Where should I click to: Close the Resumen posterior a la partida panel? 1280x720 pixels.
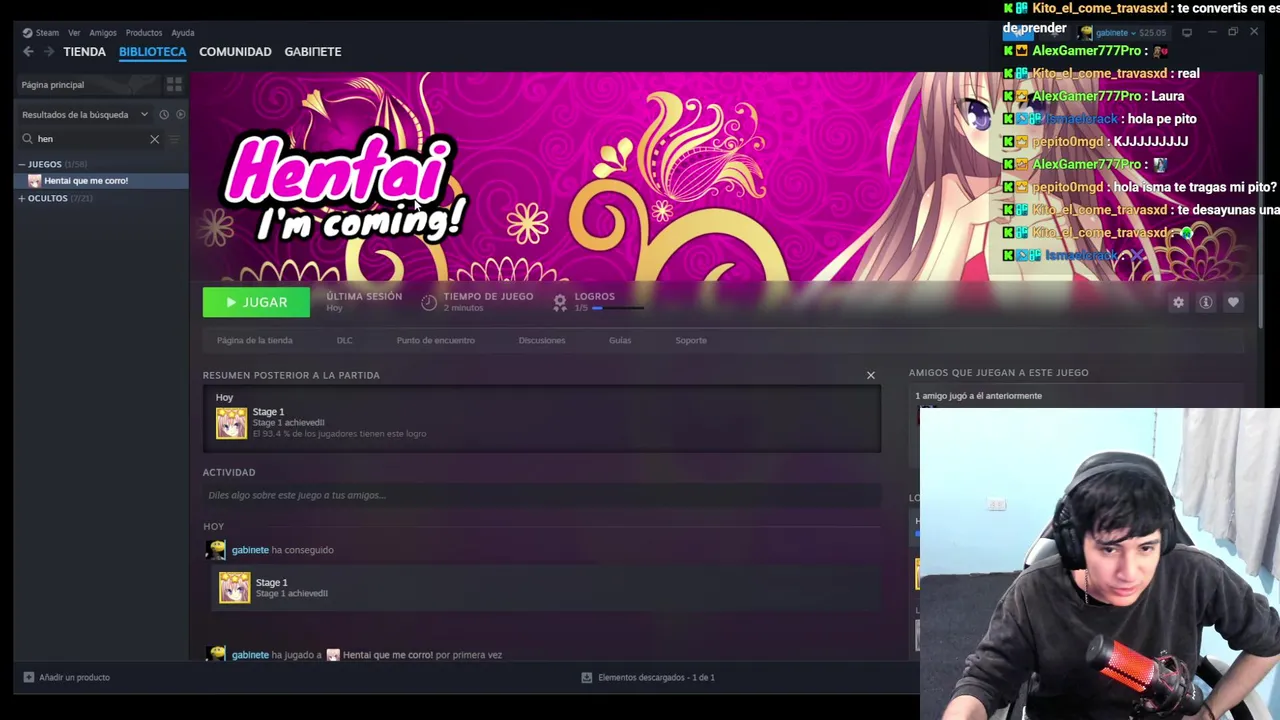point(871,375)
